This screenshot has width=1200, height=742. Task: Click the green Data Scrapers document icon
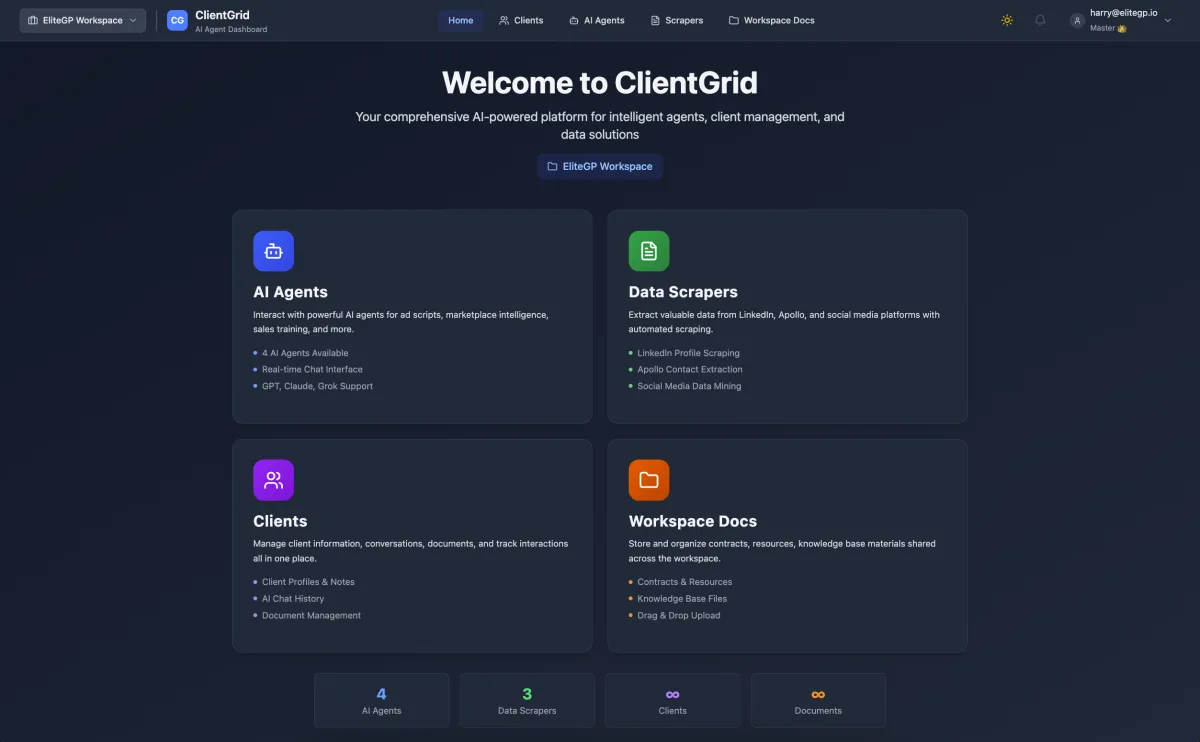pyautogui.click(x=649, y=251)
